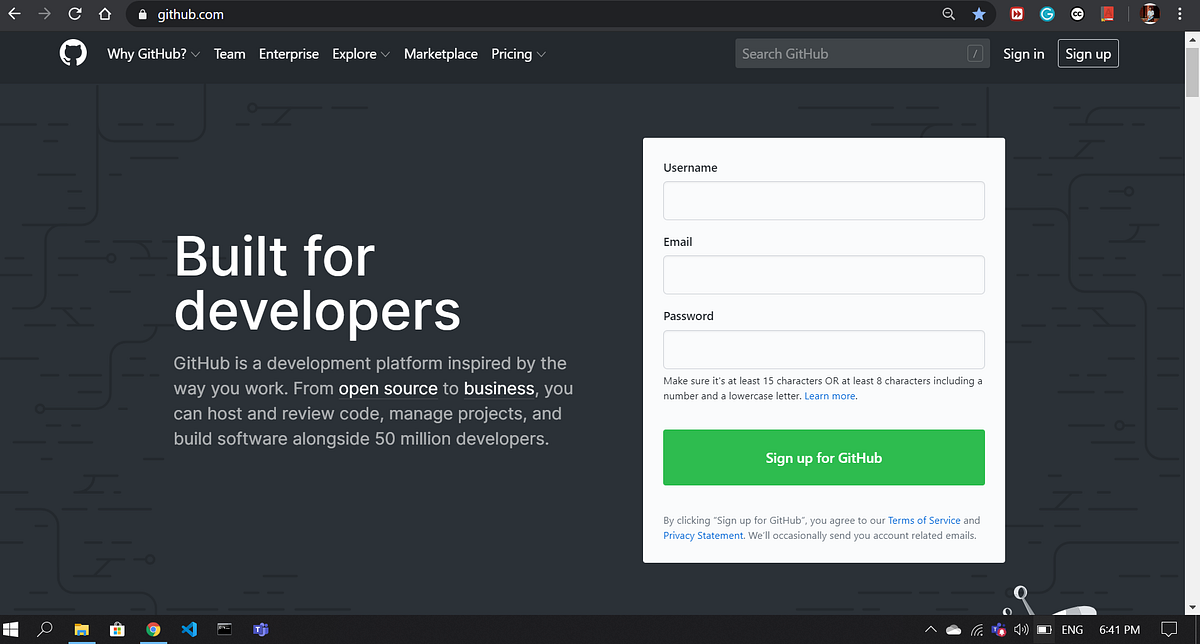Open the GitHub home octocat logo
Image resolution: width=1200 pixels, height=644 pixels.
click(73, 53)
